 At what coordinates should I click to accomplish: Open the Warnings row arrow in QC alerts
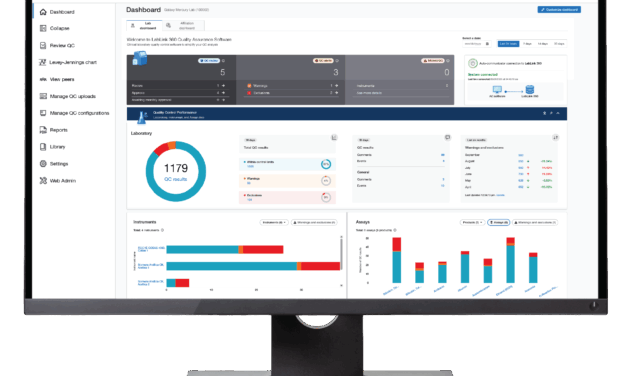pos(337,86)
